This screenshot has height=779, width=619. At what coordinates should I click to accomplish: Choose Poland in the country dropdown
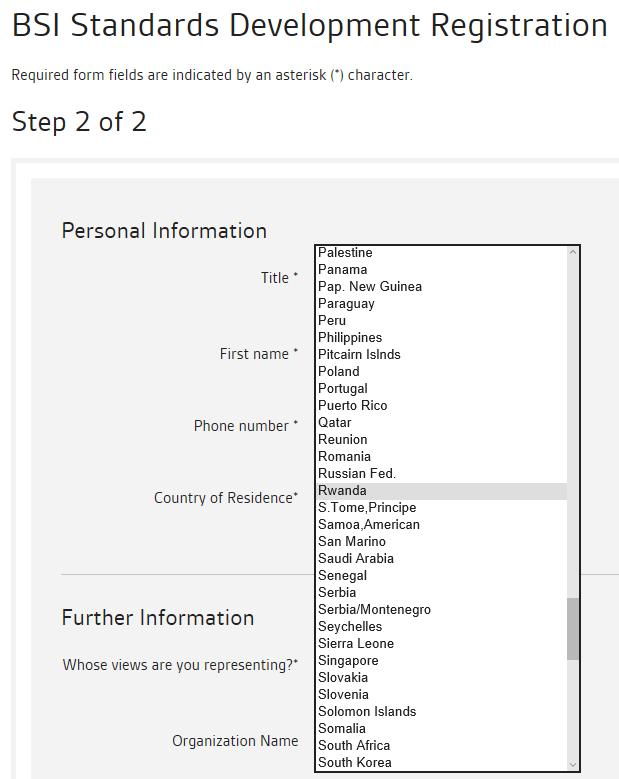point(338,372)
